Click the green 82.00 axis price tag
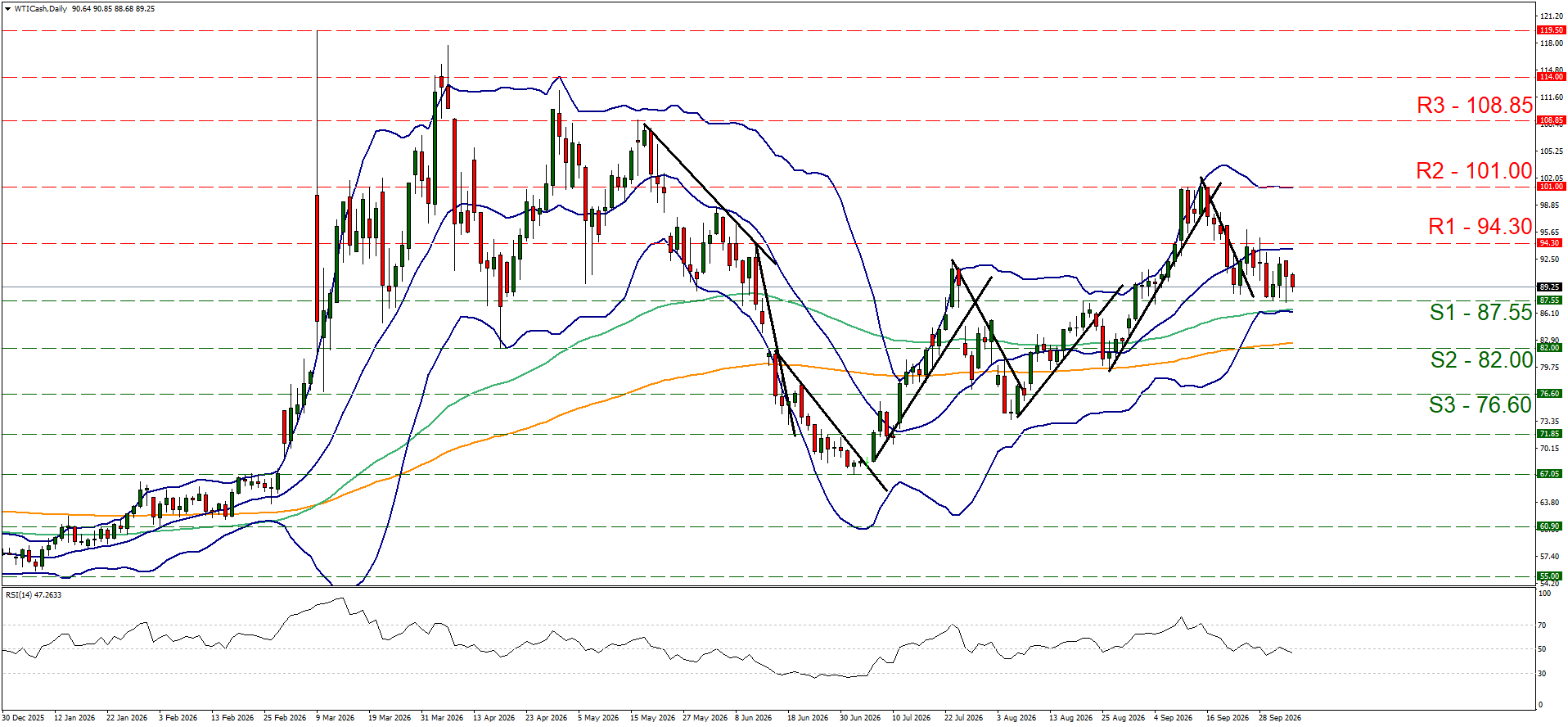 point(1551,348)
